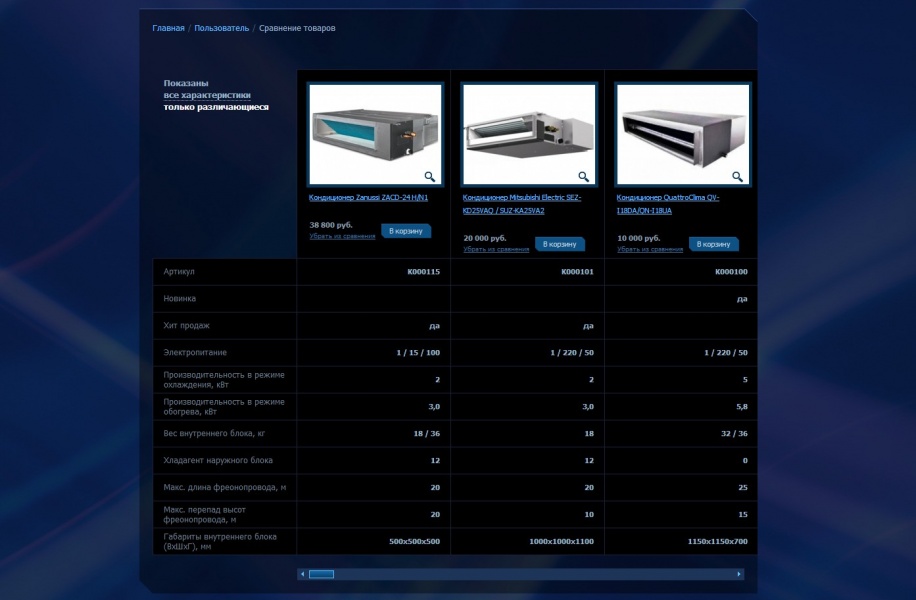Click the 20 000 руб. price
This screenshot has width=916, height=600.
pos(485,238)
